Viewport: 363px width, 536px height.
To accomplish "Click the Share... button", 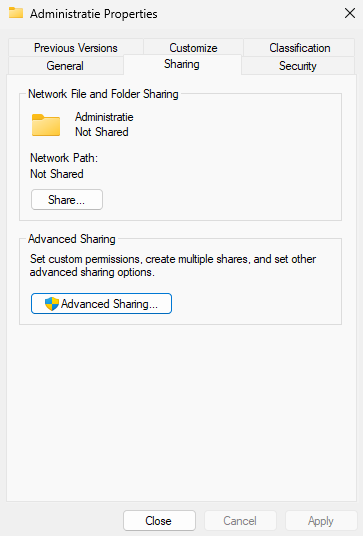I will pyautogui.click(x=67, y=200).
